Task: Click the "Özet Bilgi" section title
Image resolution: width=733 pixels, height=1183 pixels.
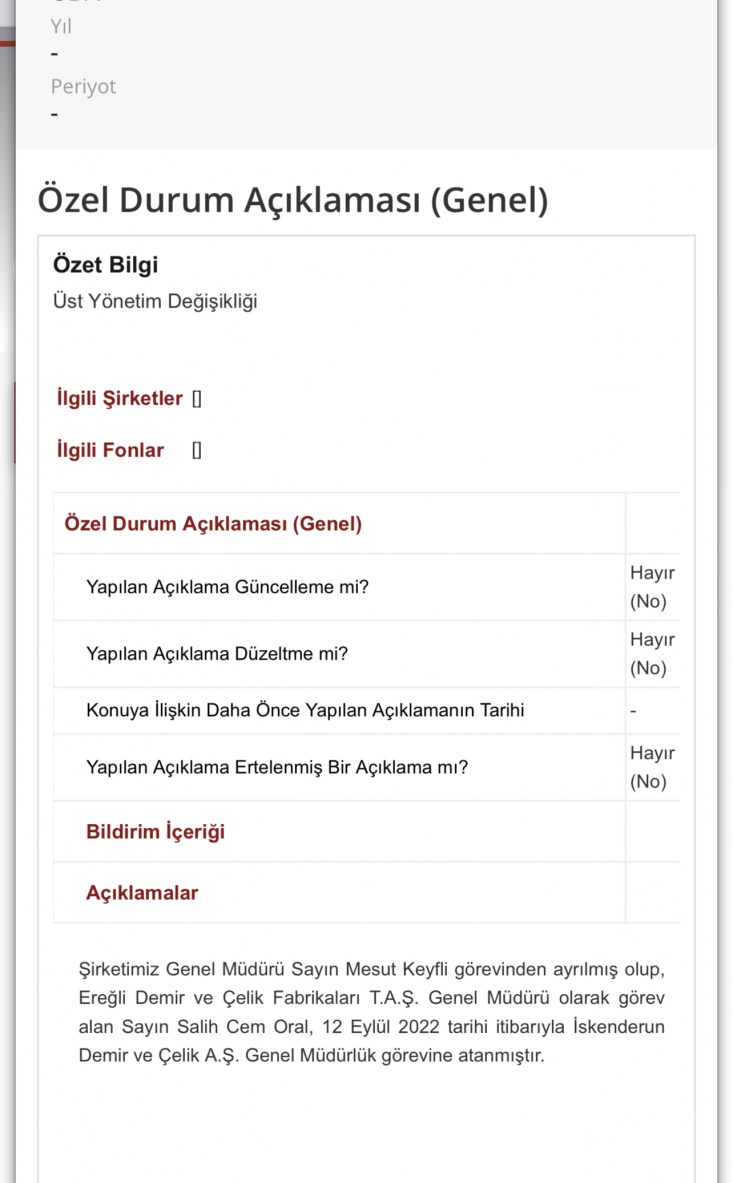Action: click(105, 265)
